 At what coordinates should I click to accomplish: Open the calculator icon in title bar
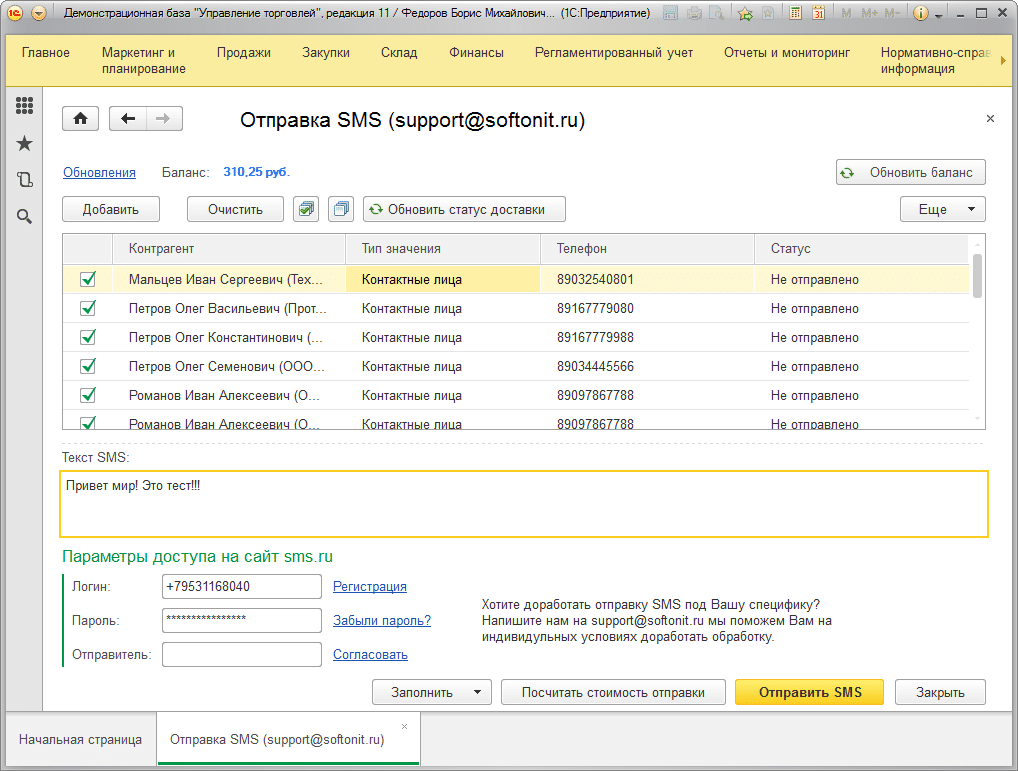tap(795, 14)
